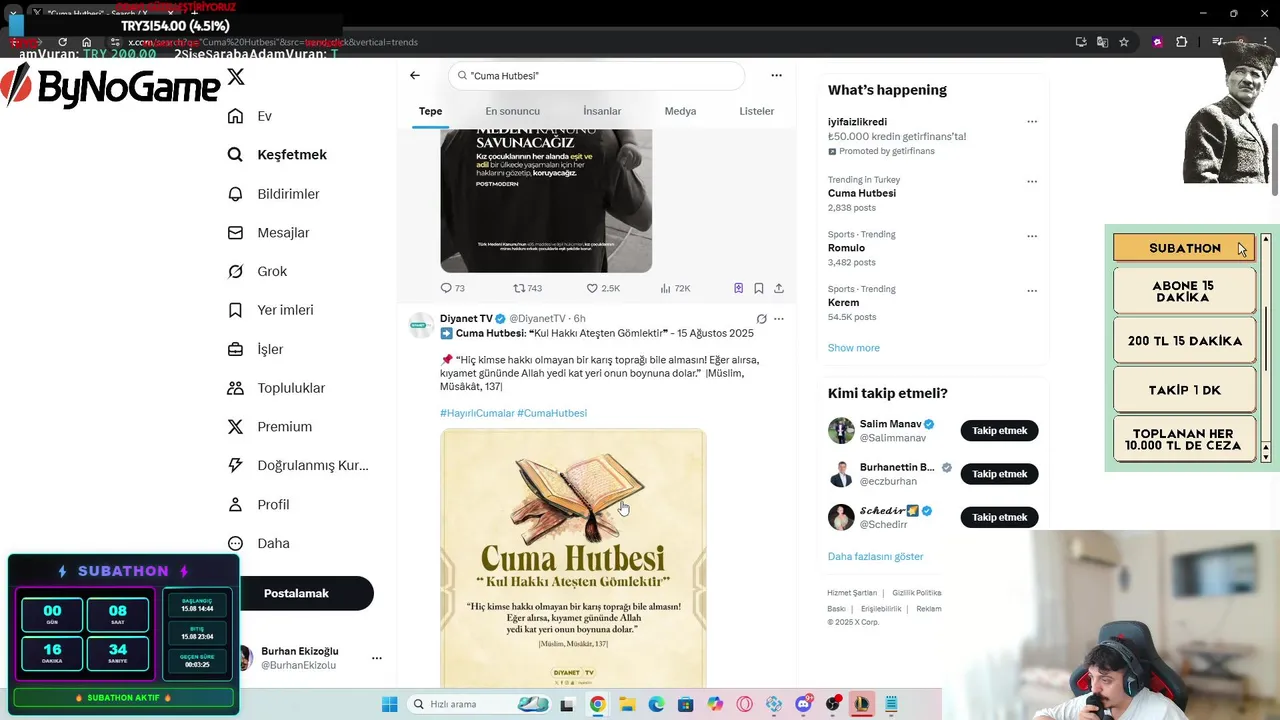The height and width of the screenshot is (720, 1280).
Task: Go back with the search arrow
Action: tap(414, 75)
